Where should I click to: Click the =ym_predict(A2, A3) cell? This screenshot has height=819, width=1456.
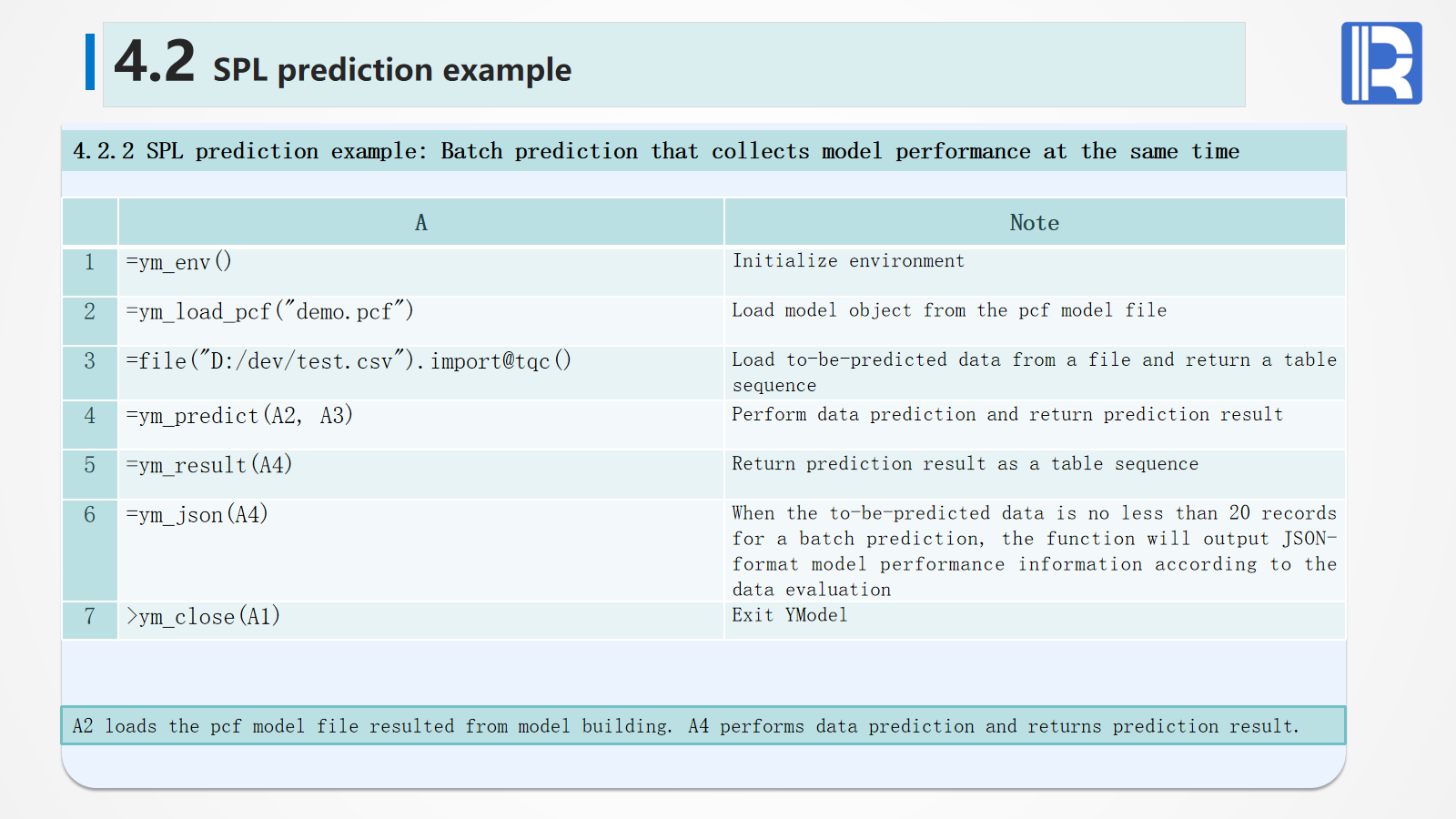click(239, 416)
